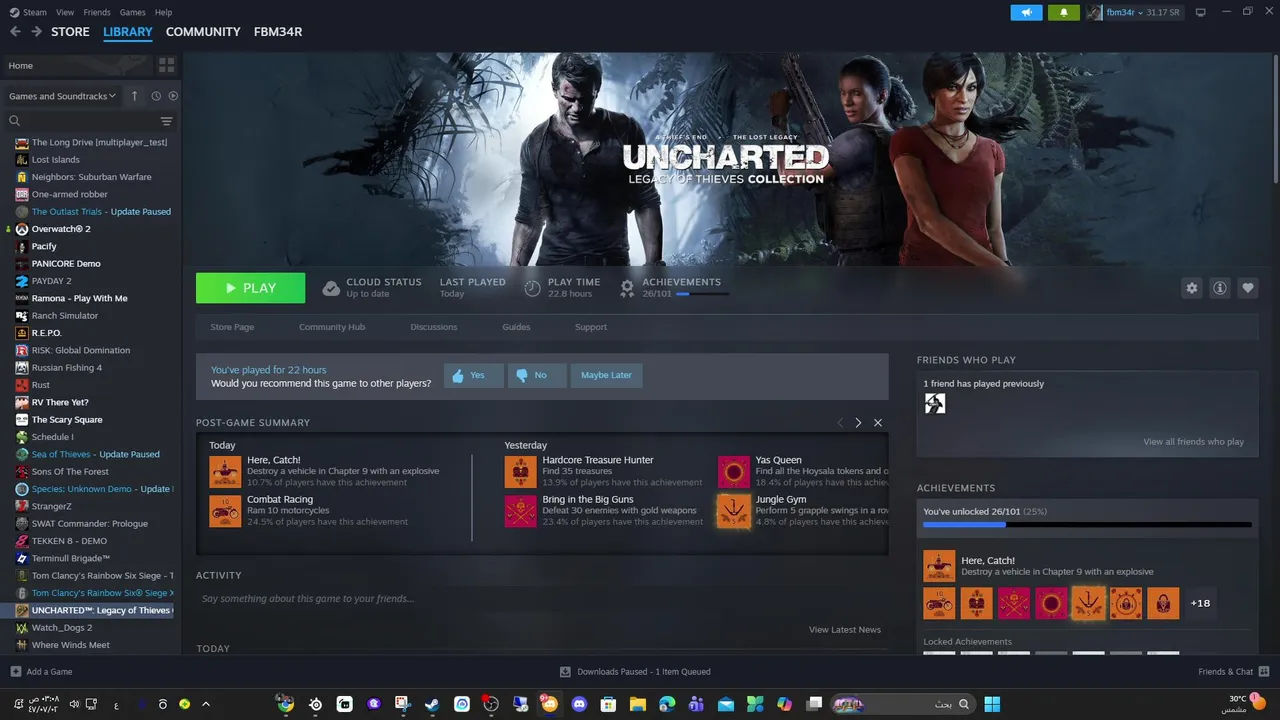Open the View menu
The height and width of the screenshot is (720, 1280).
pyautogui.click(x=65, y=12)
